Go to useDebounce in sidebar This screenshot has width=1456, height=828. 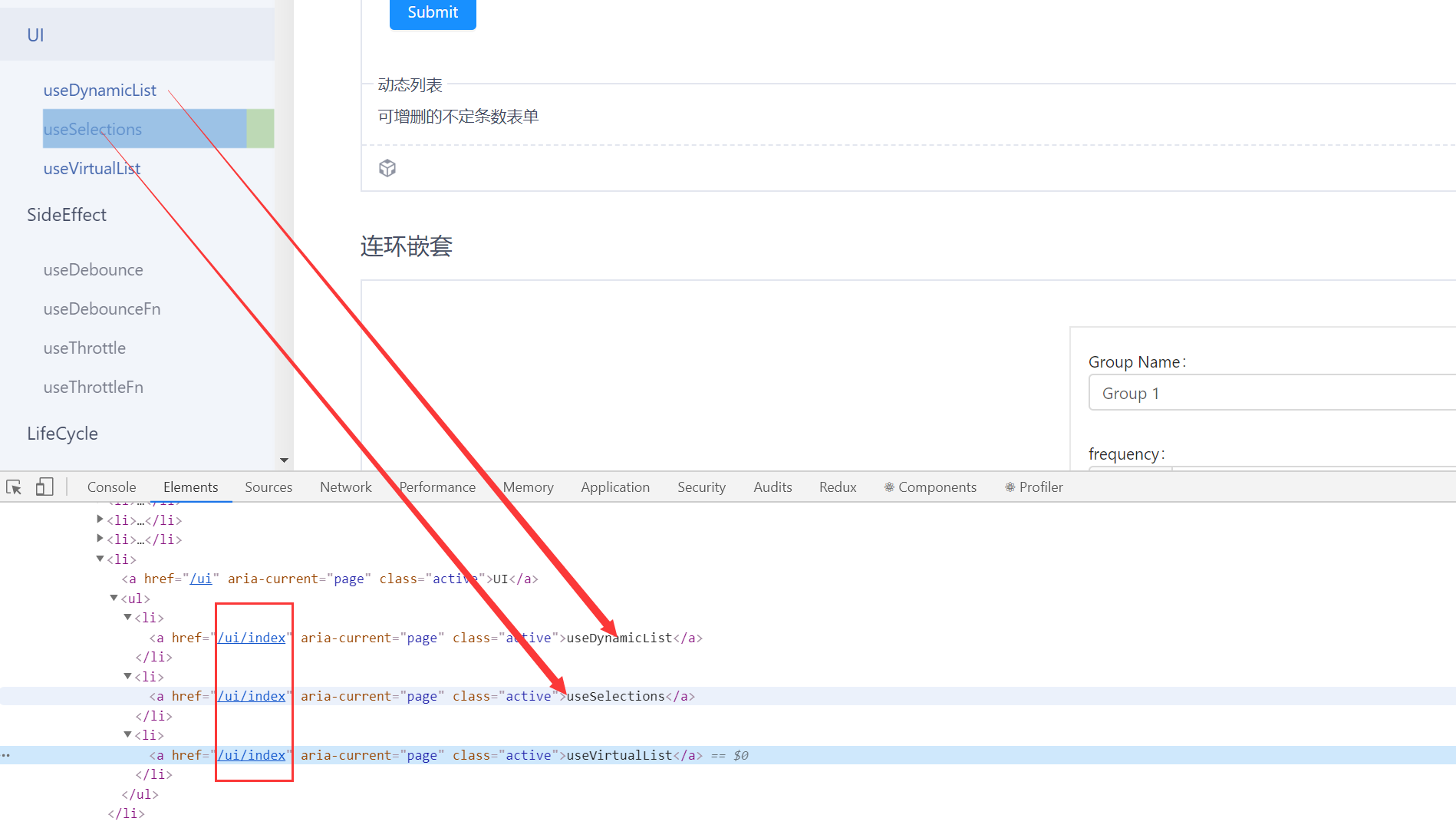click(x=94, y=270)
